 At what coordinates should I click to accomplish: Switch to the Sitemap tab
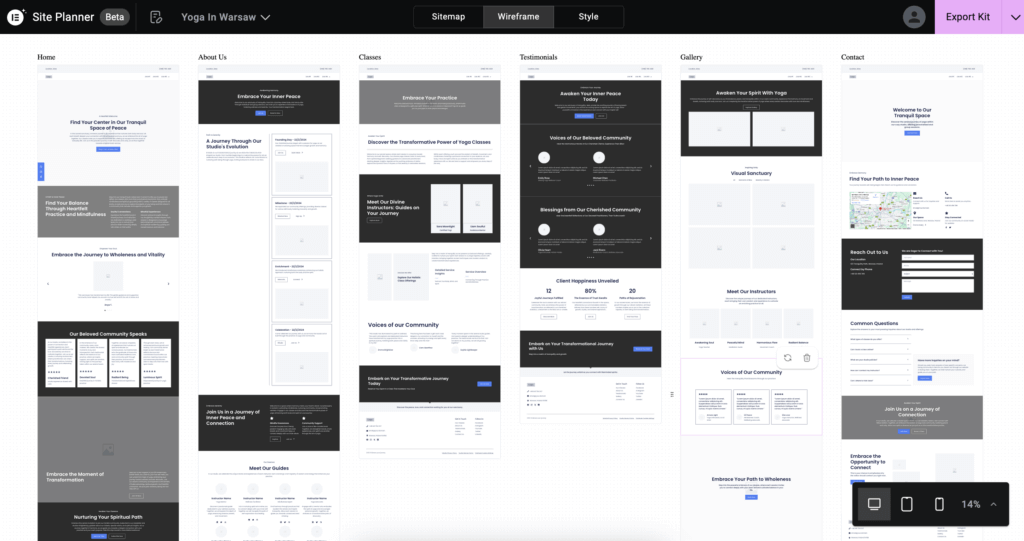tap(448, 17)
